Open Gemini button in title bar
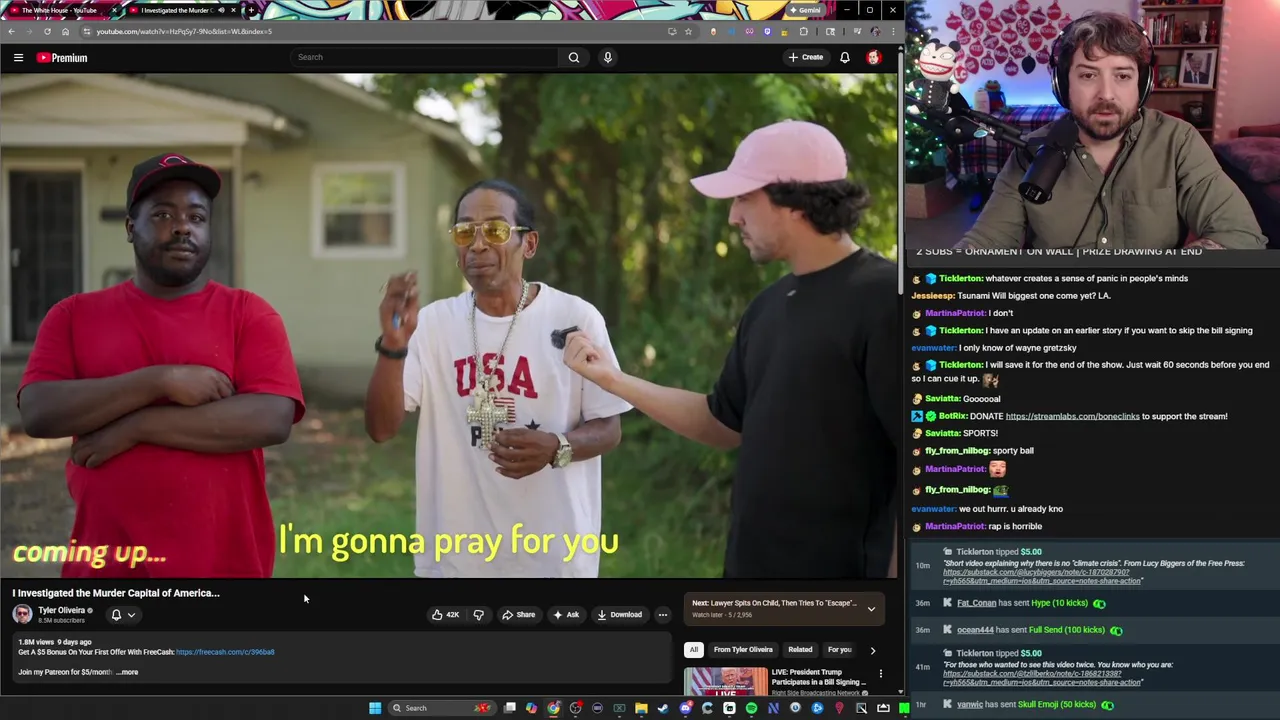The image size is (1280, 720). click(804, 10)
